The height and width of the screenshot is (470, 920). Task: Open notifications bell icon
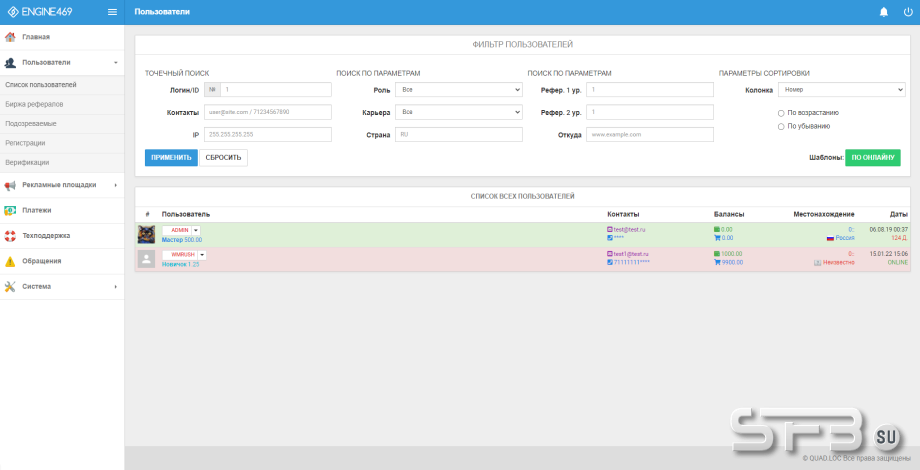883,12
